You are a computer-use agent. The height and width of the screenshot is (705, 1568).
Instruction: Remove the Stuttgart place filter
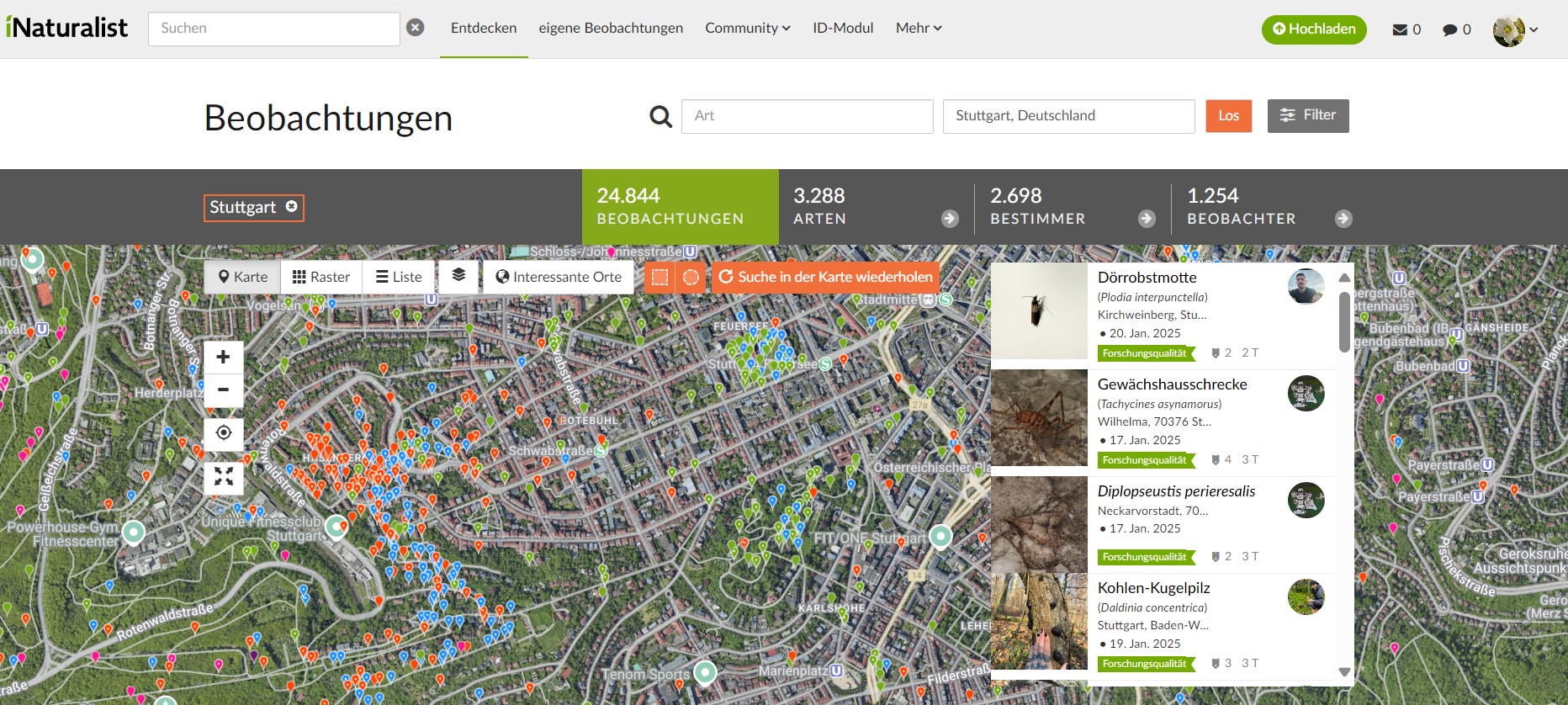pos(292,206)
